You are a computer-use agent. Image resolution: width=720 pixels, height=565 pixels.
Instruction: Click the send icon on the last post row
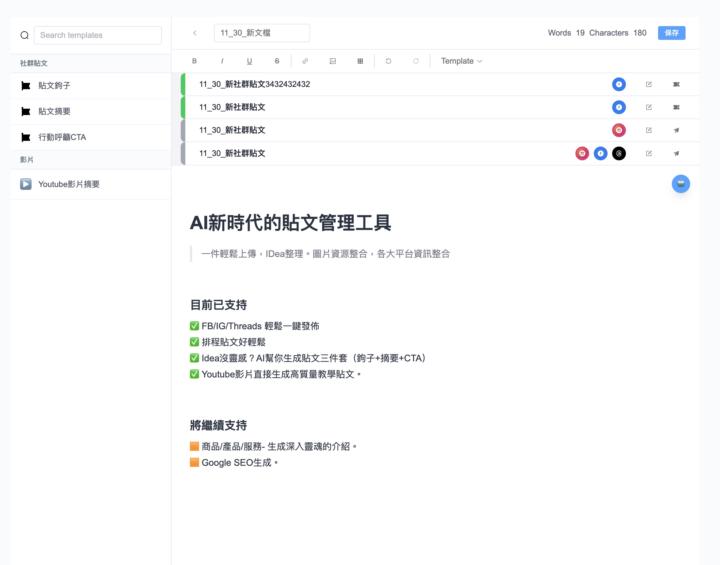coord(676,153)
